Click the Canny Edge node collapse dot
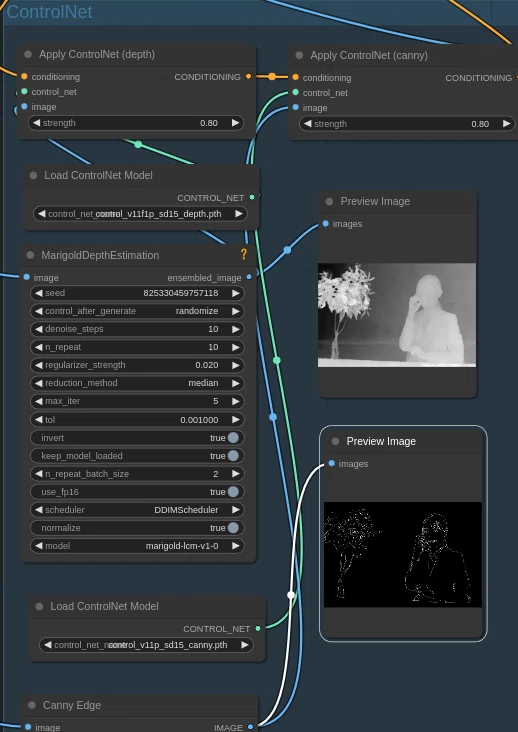This screenshot has height=732, width=518. (32, 705)
